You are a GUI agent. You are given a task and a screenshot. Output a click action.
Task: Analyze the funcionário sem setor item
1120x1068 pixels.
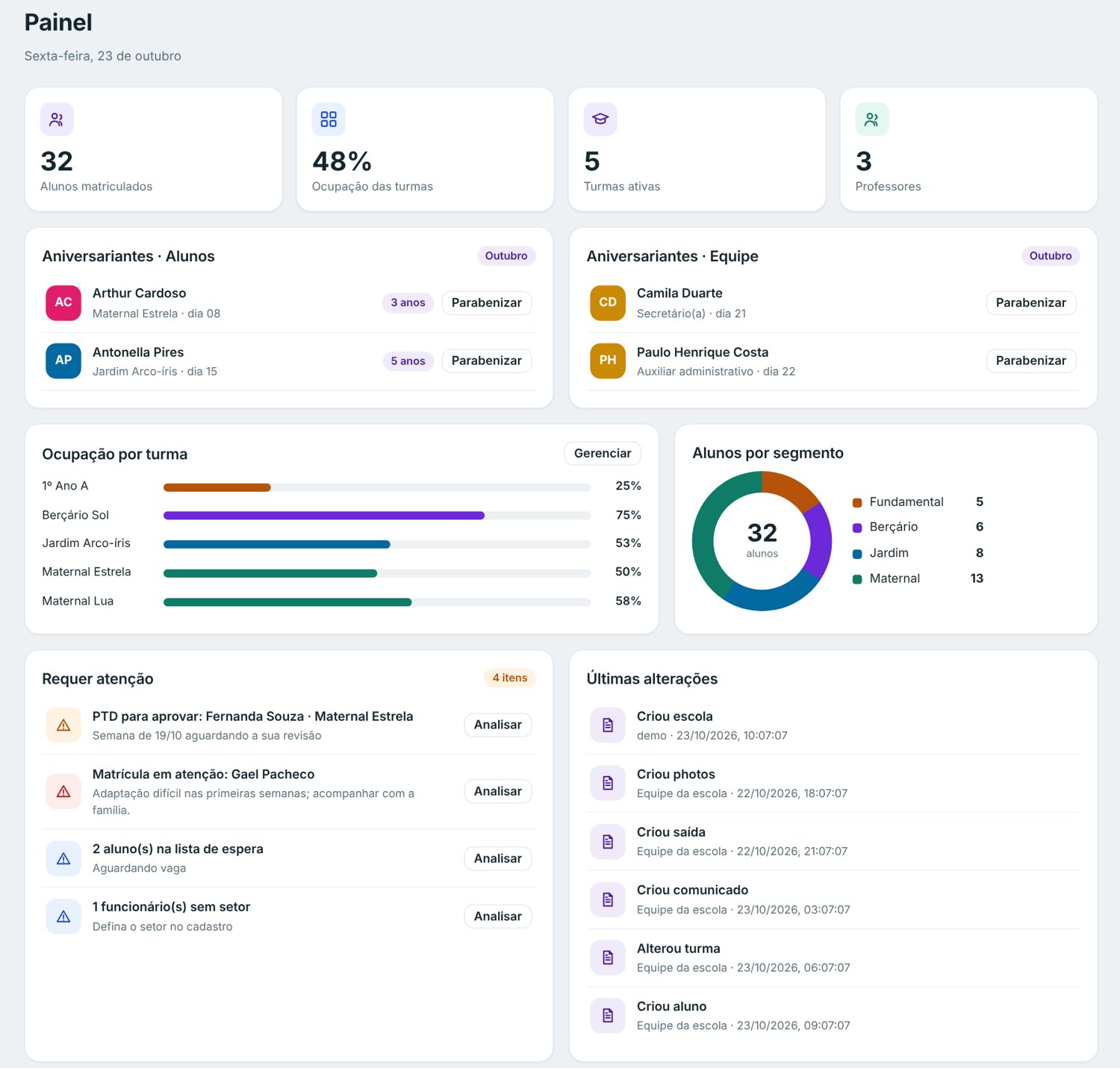pos(498,916)
